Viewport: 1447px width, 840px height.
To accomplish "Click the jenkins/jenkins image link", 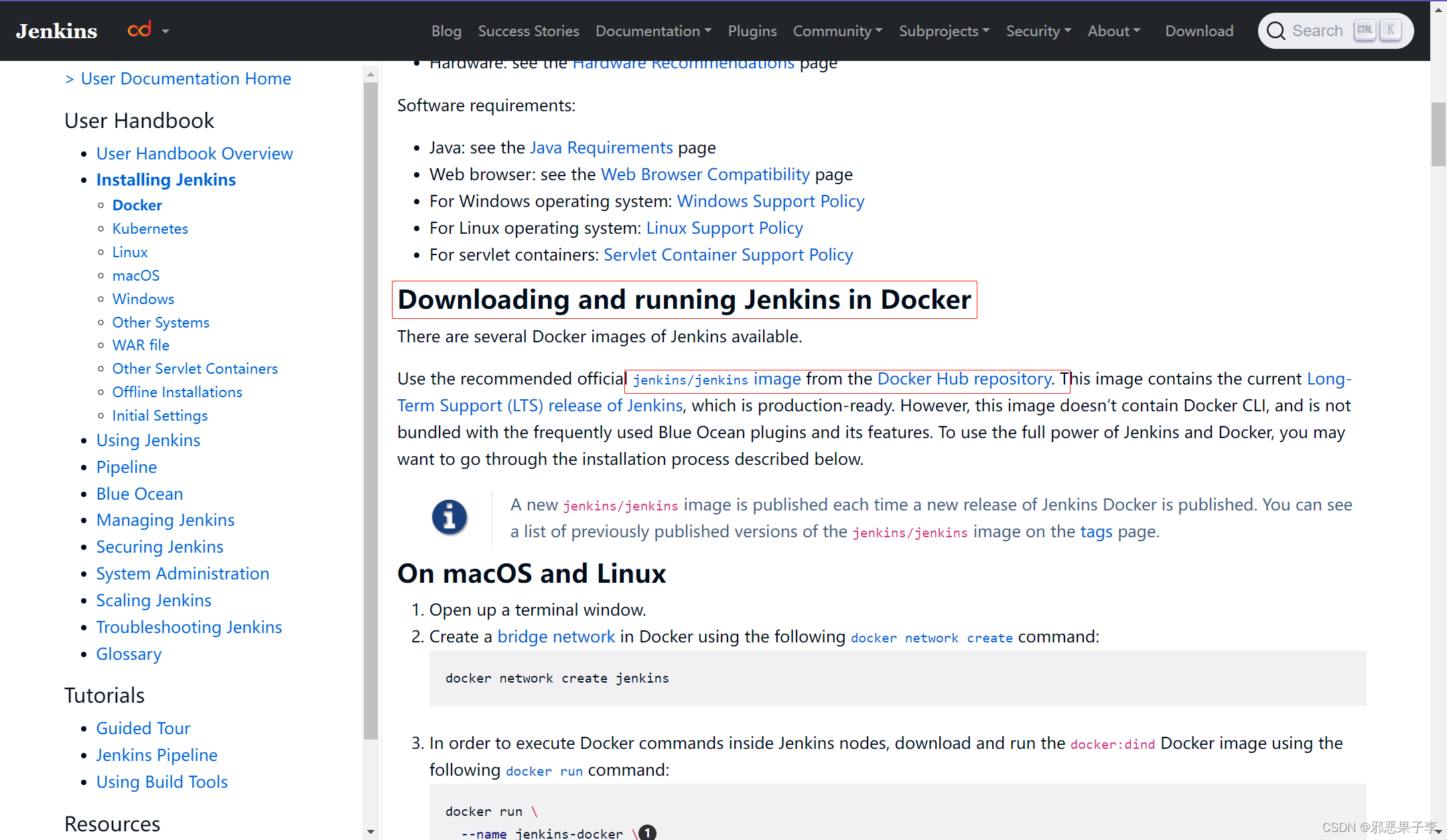I will [717, 379].
